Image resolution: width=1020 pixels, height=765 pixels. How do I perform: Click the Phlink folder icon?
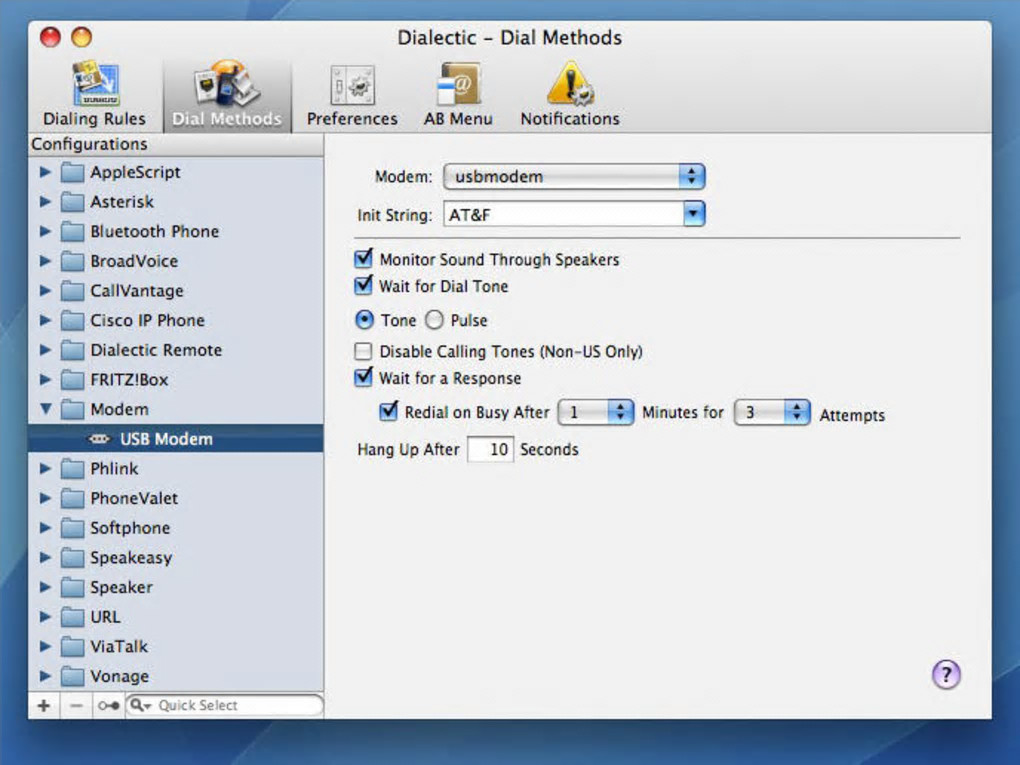[72, 468]
